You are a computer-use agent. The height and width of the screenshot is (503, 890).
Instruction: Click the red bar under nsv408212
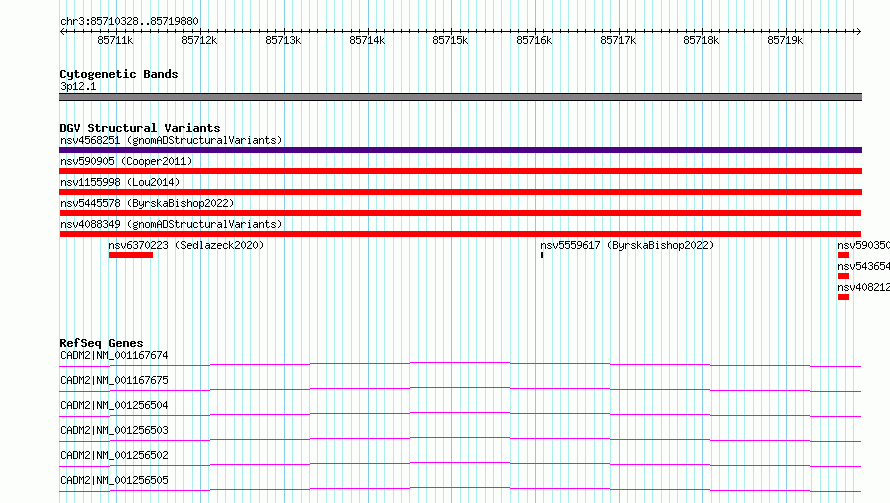pyautogui.click(x=843, y=297)
